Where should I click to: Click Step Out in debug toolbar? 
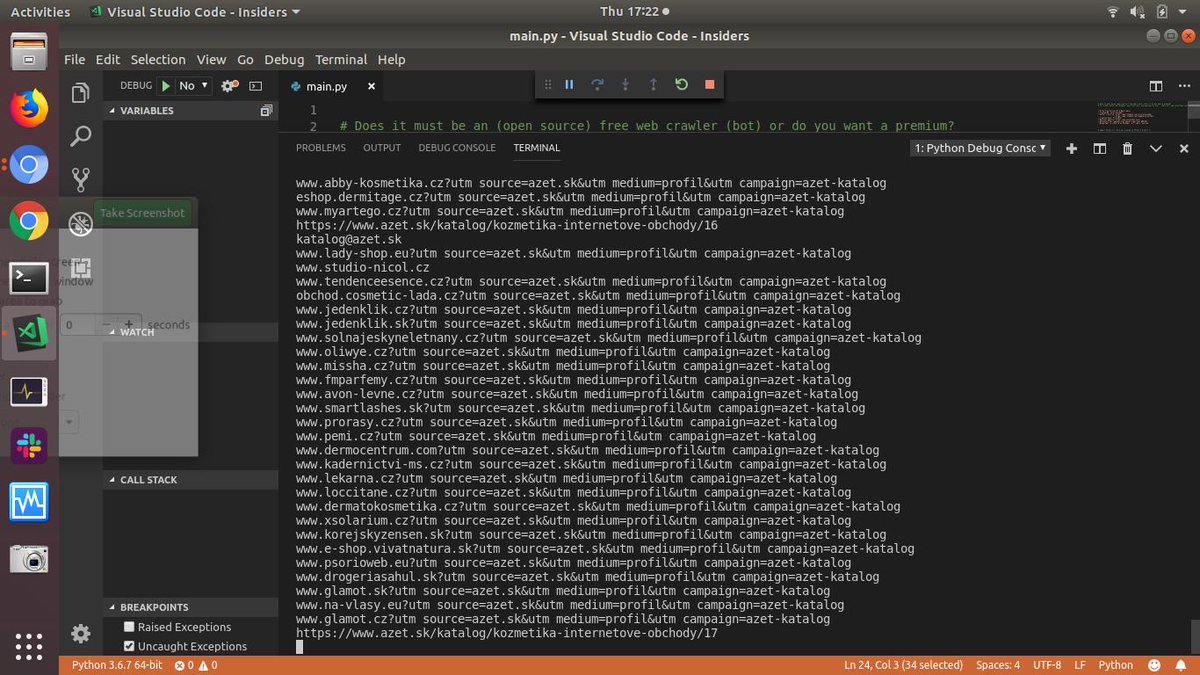[653, 85]
